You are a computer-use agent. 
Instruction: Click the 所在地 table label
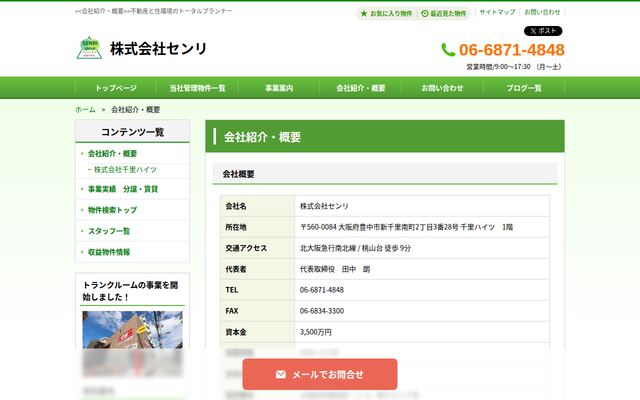click(236, 227)
